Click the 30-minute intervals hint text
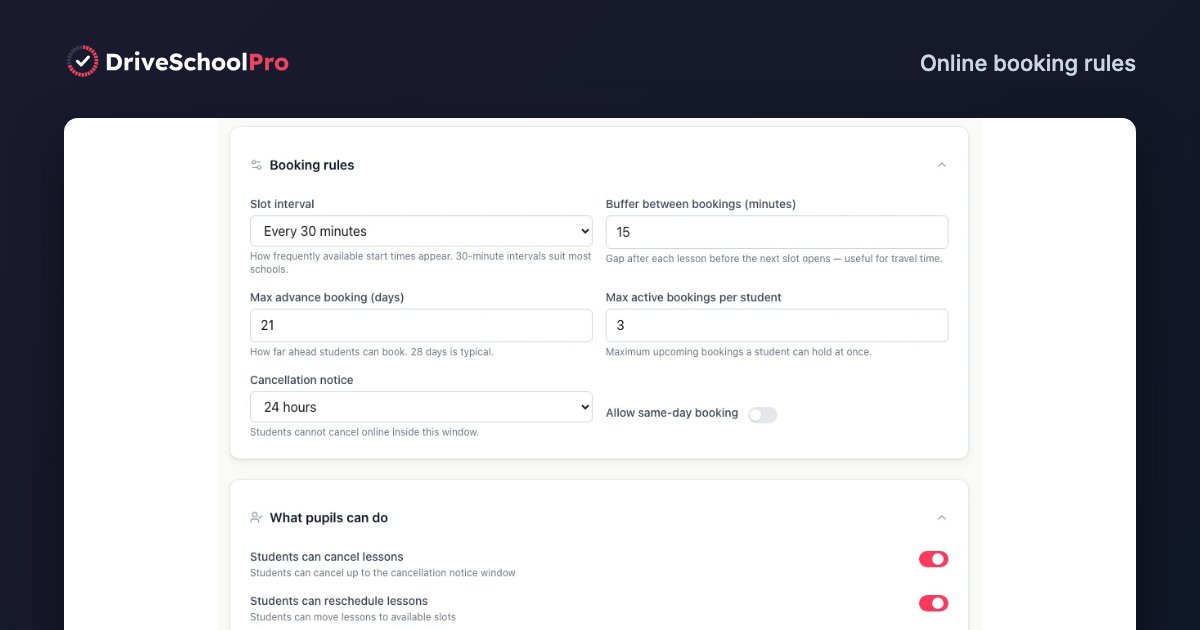This screenshot has width=1200, height=630. click(421, 264)
